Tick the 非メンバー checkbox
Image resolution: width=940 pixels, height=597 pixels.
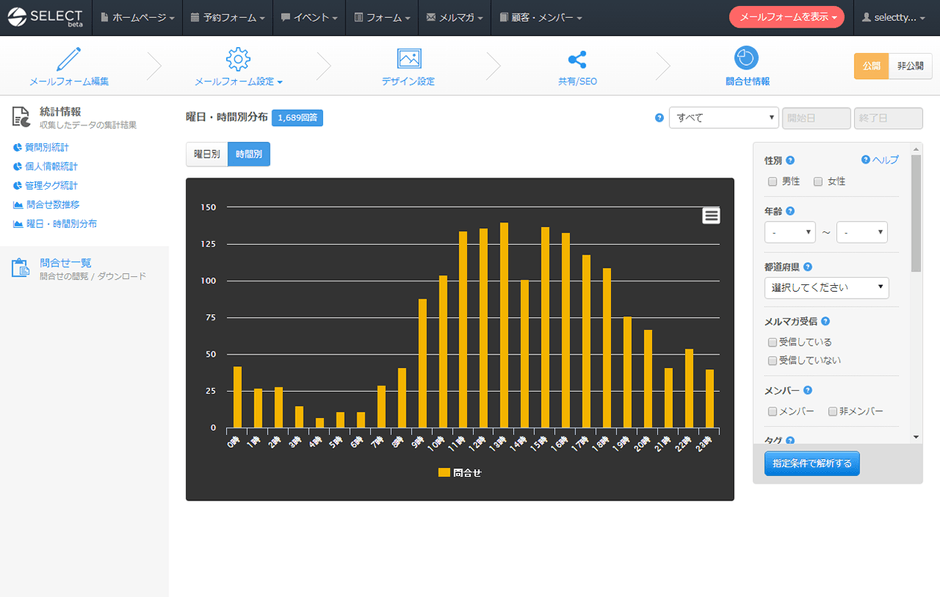point(830,411)
